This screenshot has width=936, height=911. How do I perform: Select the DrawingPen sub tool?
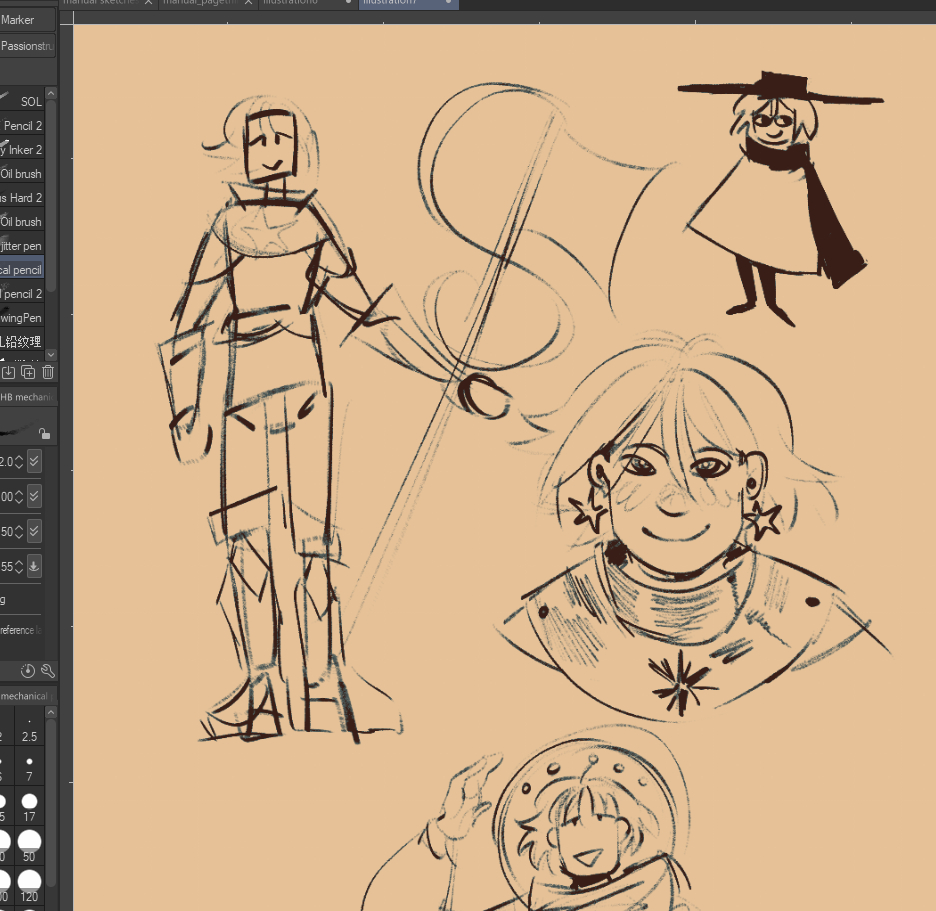(x=21, y=318)
